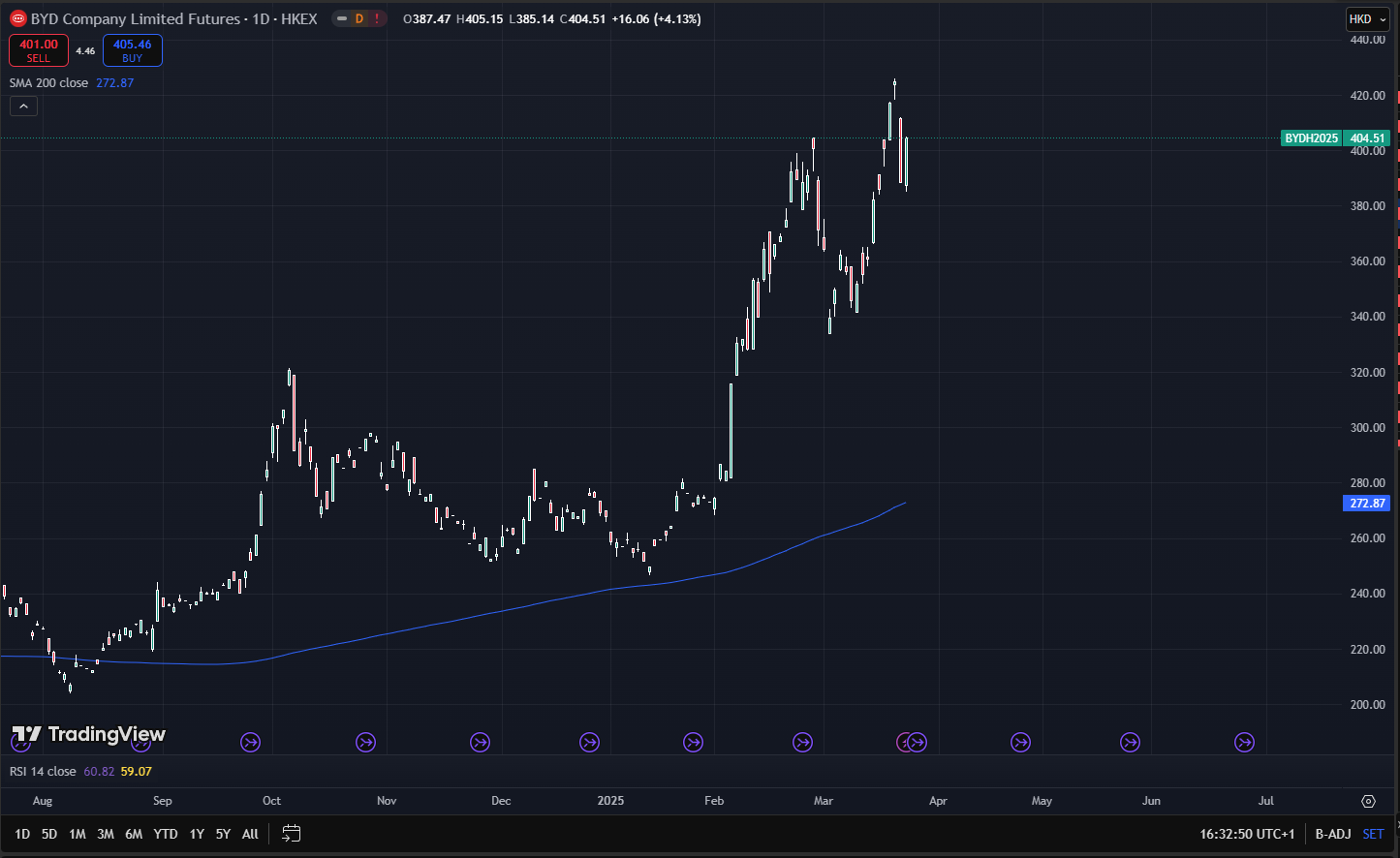This screenshot has height=858, width=1400.
Task: Click the blue 272.87 label on price axis
Action: tap(1367, 504)
